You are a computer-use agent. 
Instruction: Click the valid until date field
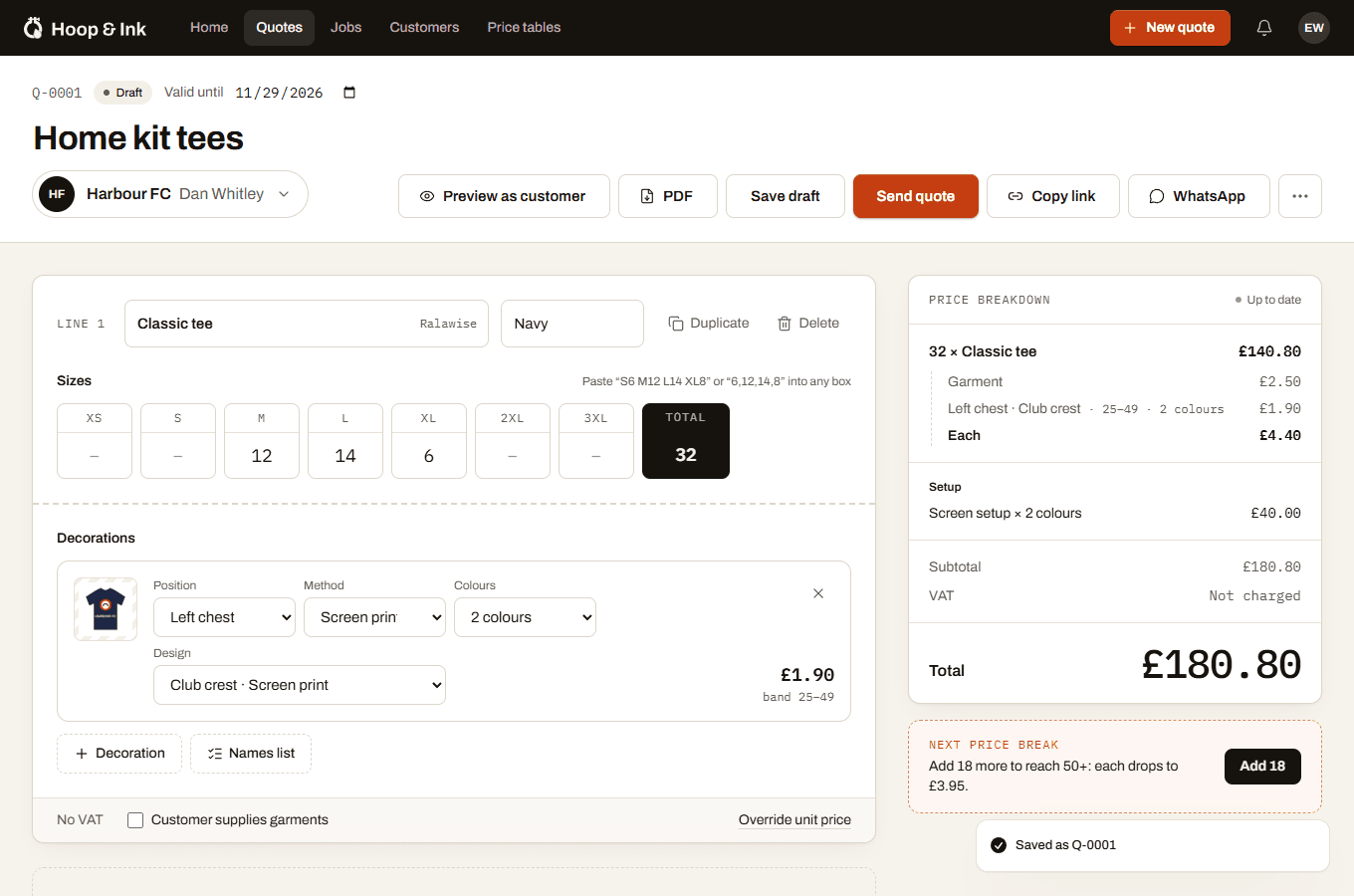(x=295, y=93)
